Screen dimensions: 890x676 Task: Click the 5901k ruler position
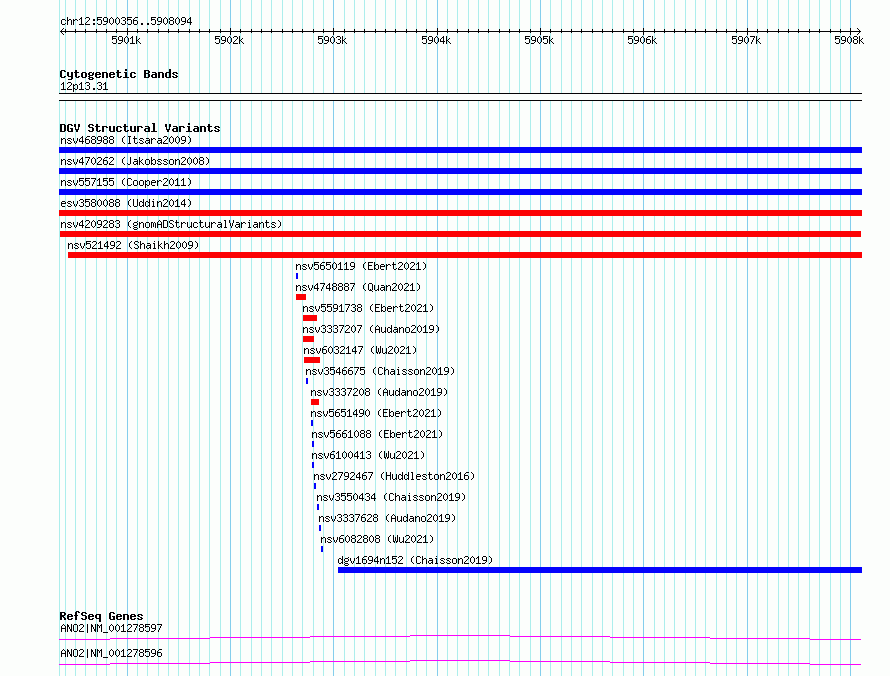coord(126,40)
